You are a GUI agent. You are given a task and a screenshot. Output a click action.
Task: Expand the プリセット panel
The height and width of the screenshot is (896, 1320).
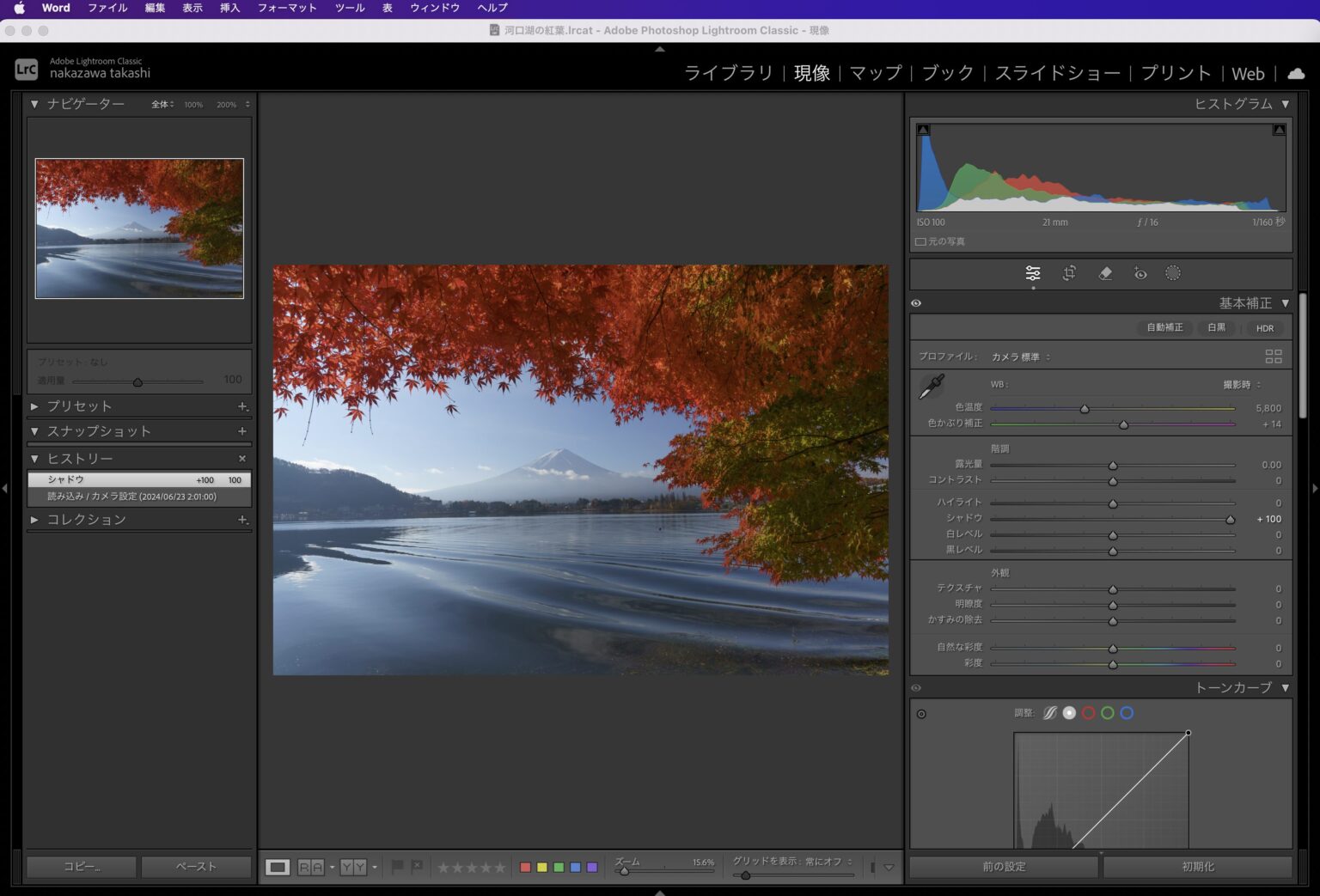pos(34,406)
